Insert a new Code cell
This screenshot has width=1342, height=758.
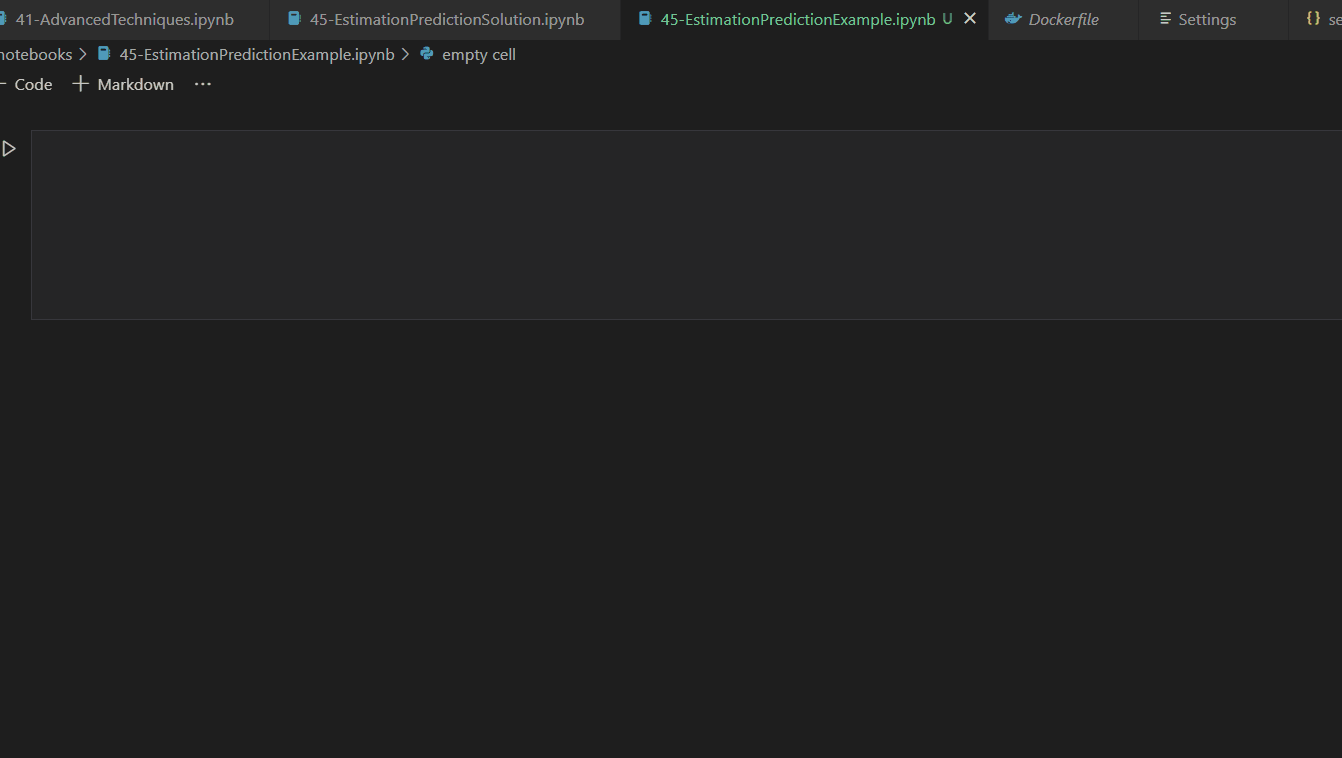point(31,84)
